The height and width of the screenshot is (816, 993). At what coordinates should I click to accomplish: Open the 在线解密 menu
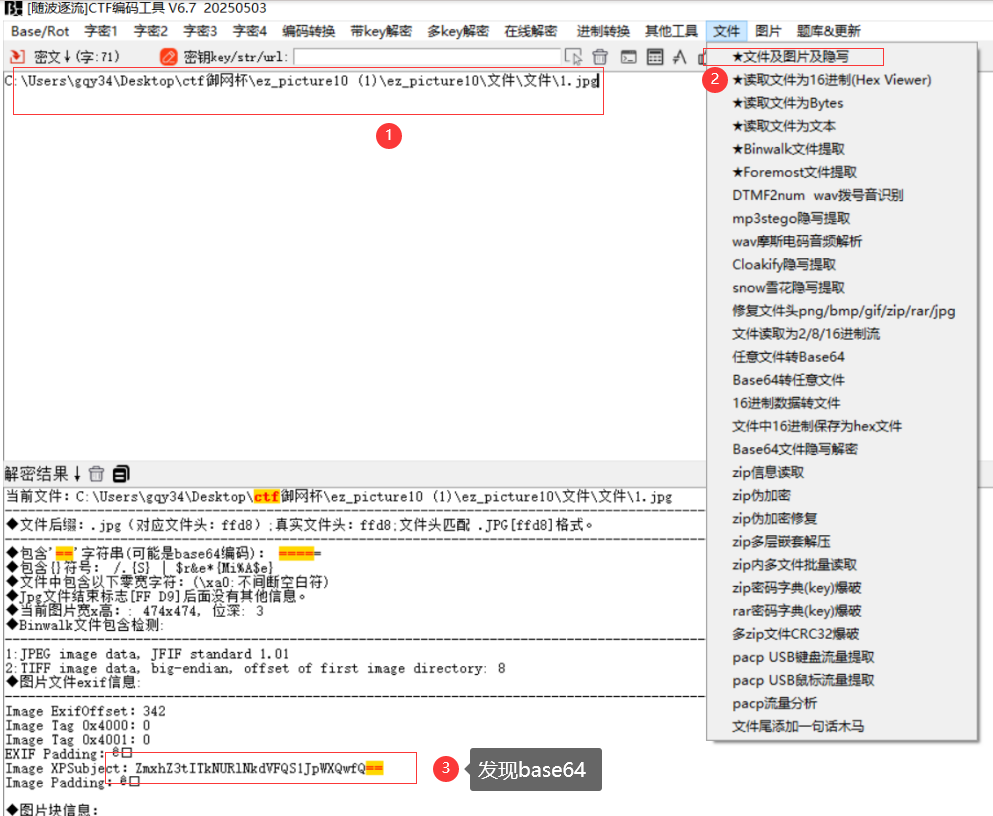[531, 31]
